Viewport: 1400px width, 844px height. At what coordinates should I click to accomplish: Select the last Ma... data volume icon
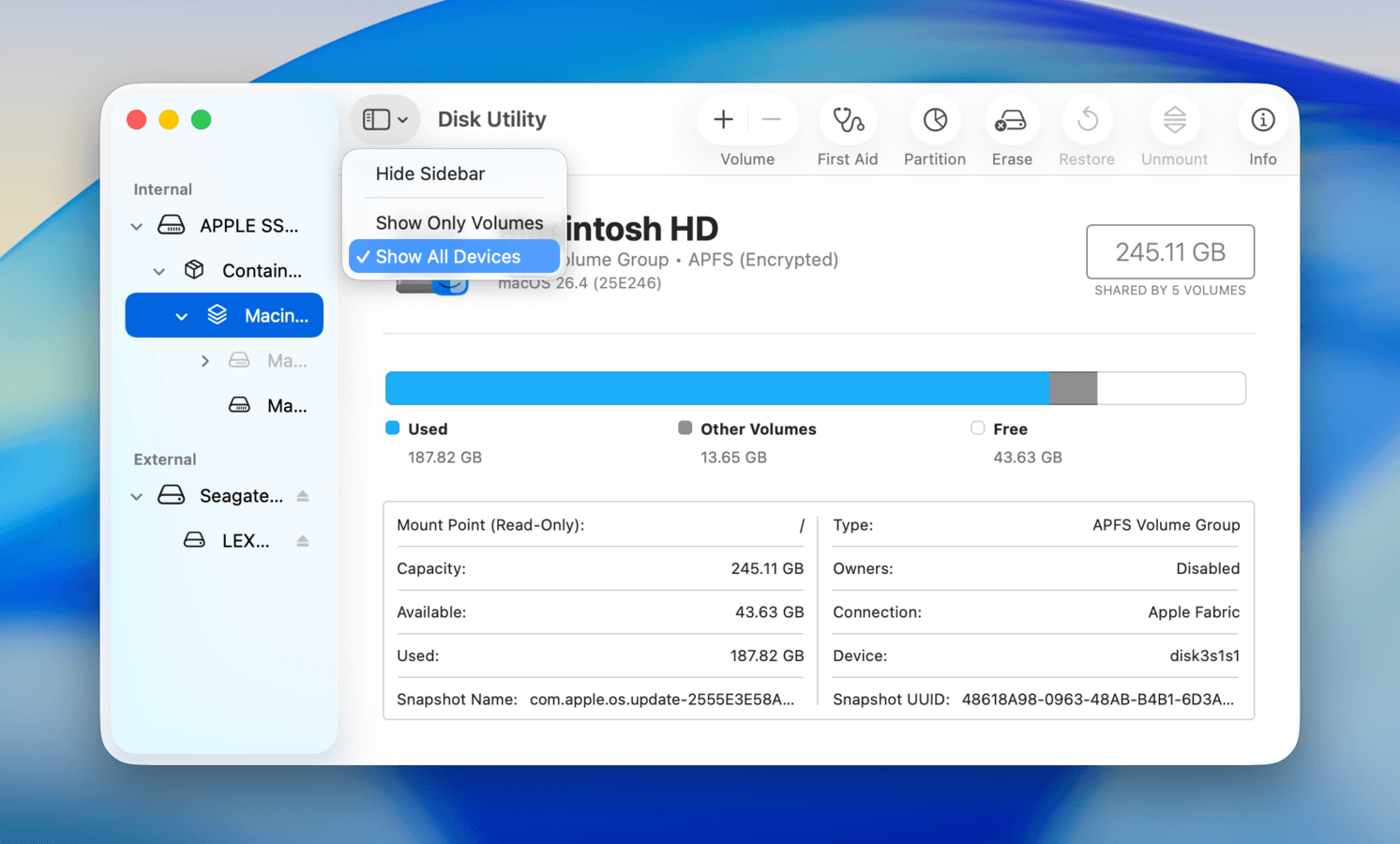tap(239, 405)
